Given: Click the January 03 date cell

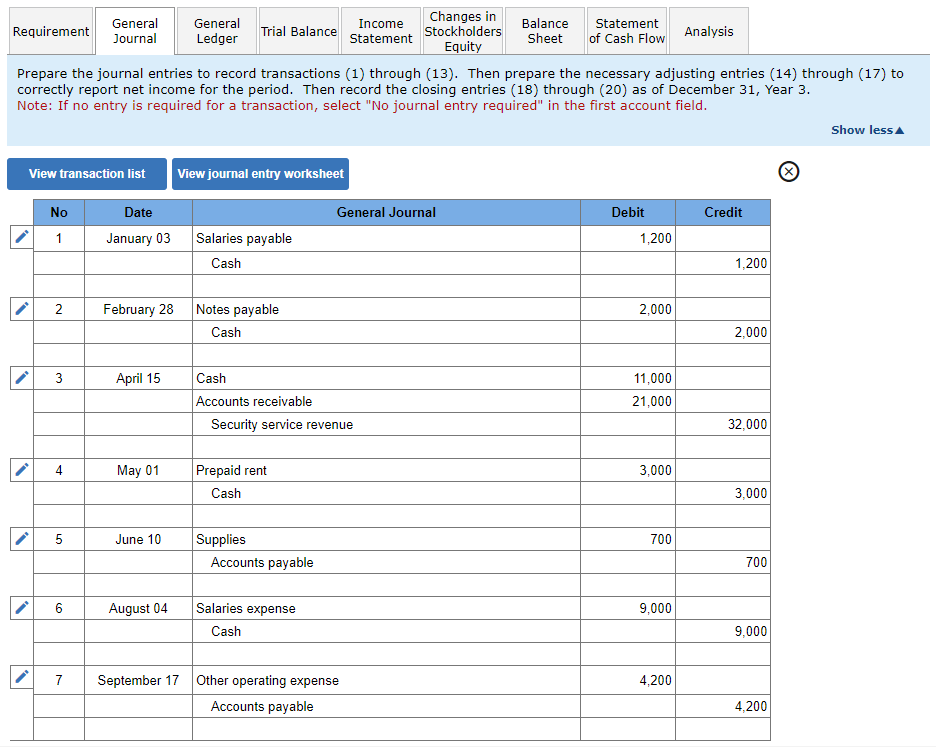Looking at the screenshot, I should [138, 238].
